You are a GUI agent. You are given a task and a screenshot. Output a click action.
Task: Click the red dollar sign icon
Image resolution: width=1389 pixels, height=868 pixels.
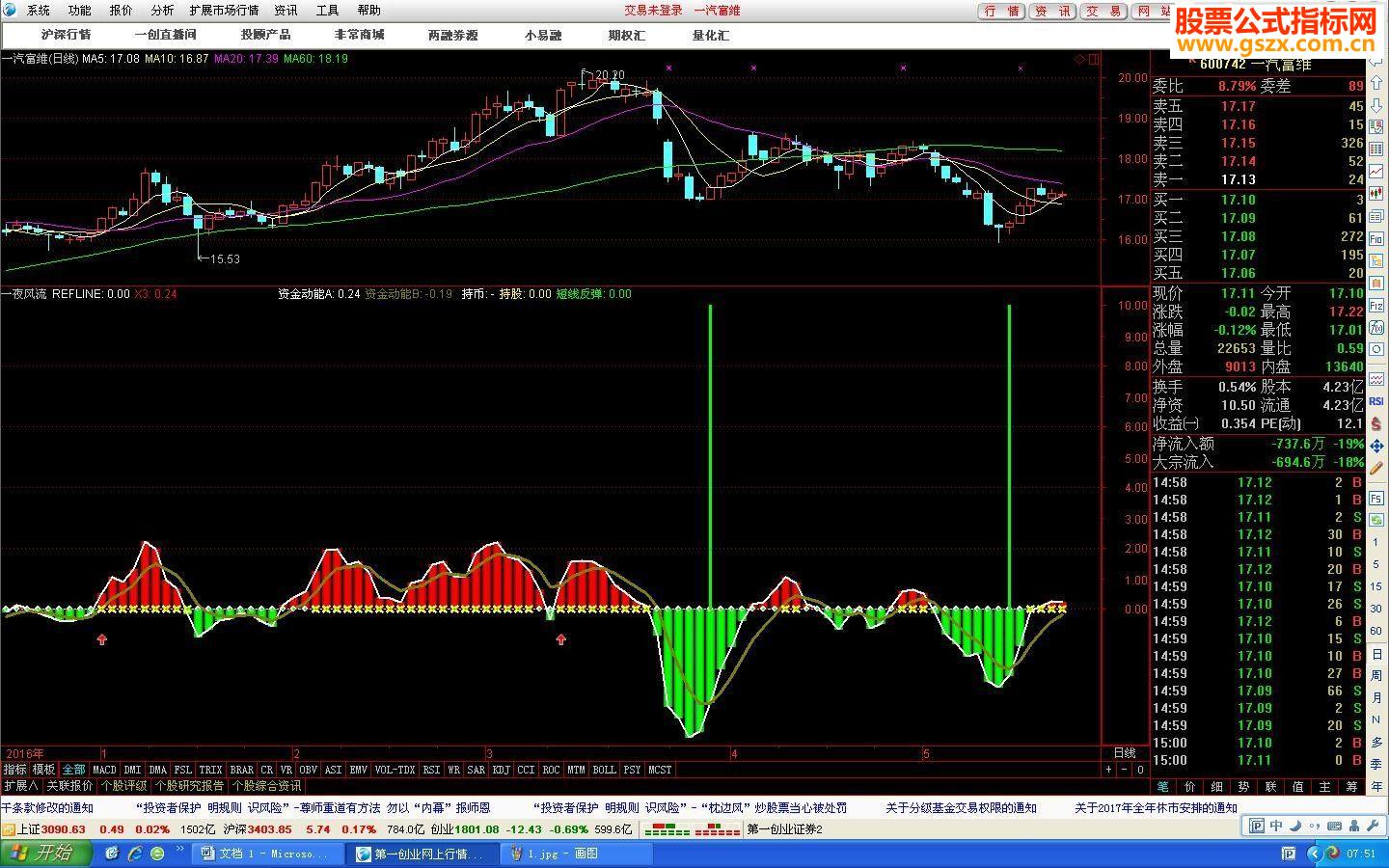[x=1376, y=424]
